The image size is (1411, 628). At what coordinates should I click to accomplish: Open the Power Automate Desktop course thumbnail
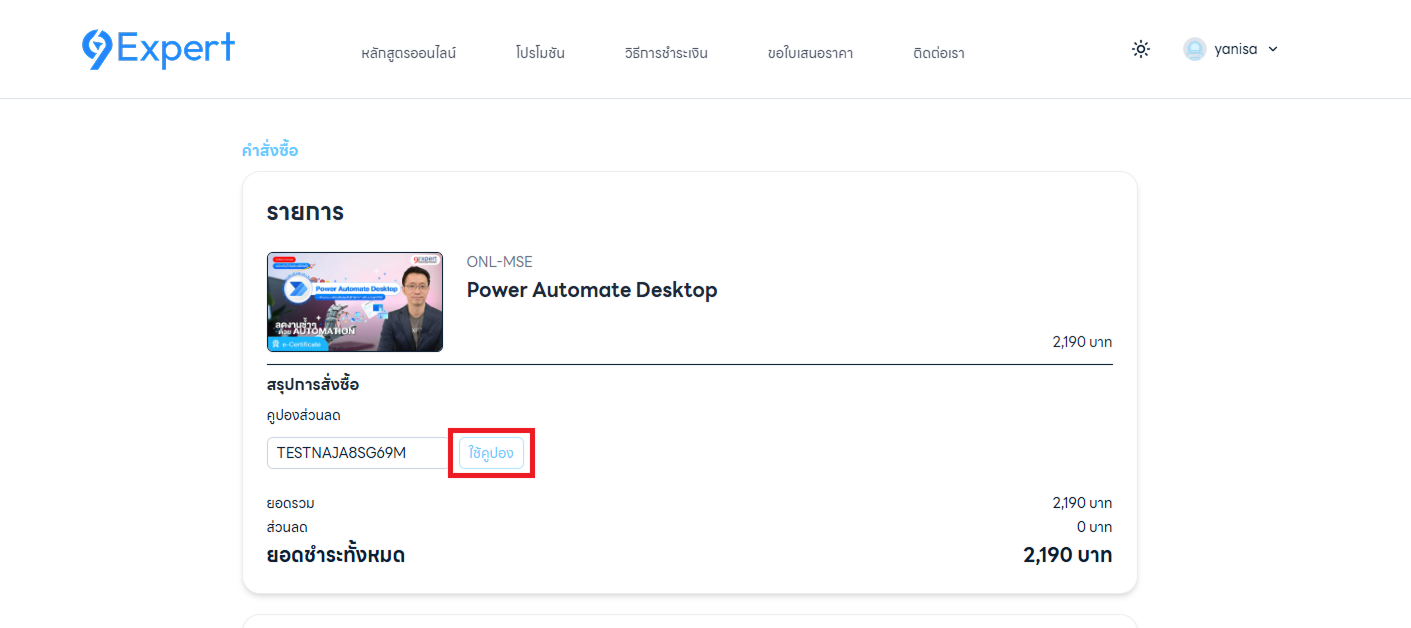pyautogui.click(x=355, y=302)
